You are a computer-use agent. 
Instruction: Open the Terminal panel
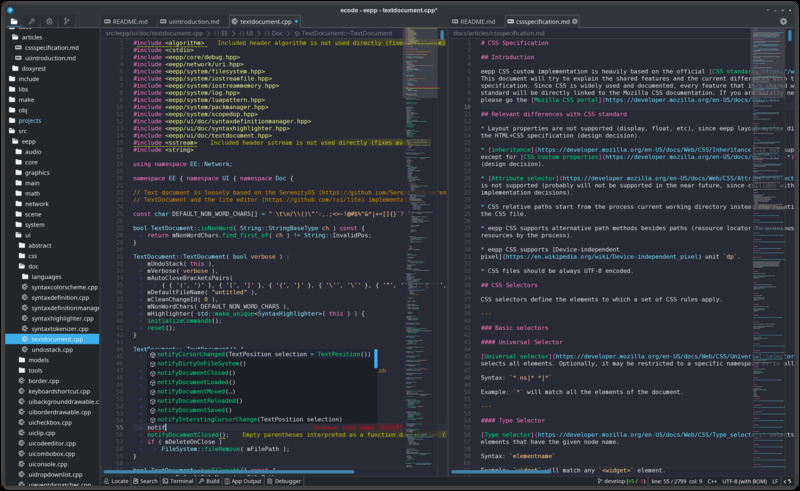pyautogui.click(x=177, y=481)
